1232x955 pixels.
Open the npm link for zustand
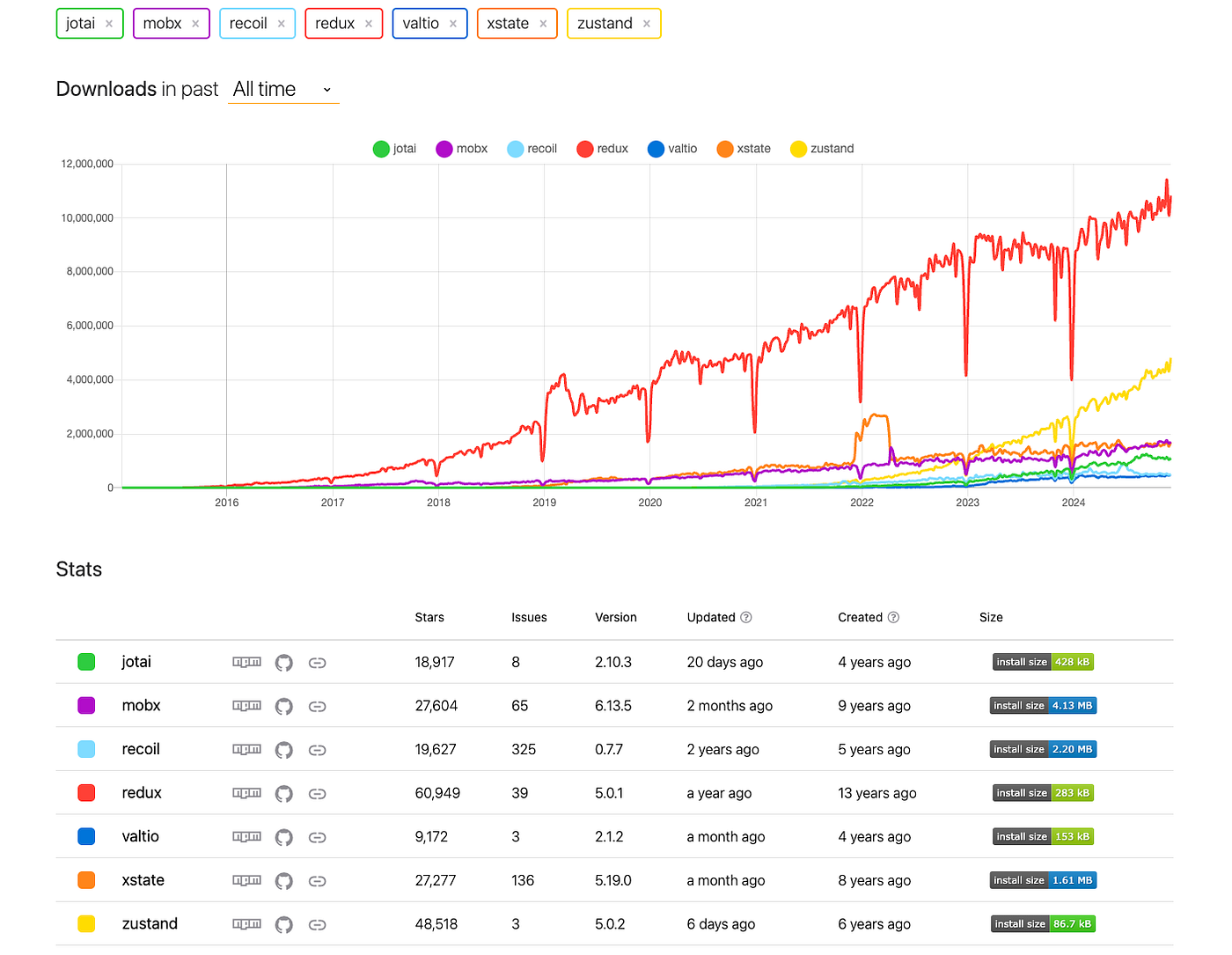click(246, 924)
